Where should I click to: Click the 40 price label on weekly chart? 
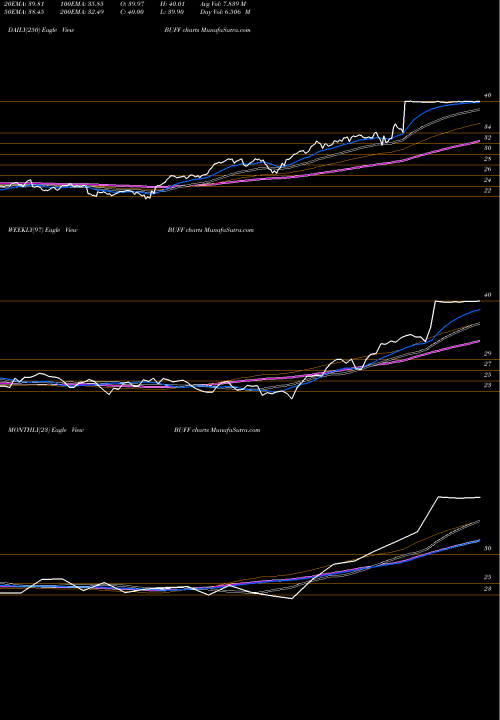[x=487, y=295]
